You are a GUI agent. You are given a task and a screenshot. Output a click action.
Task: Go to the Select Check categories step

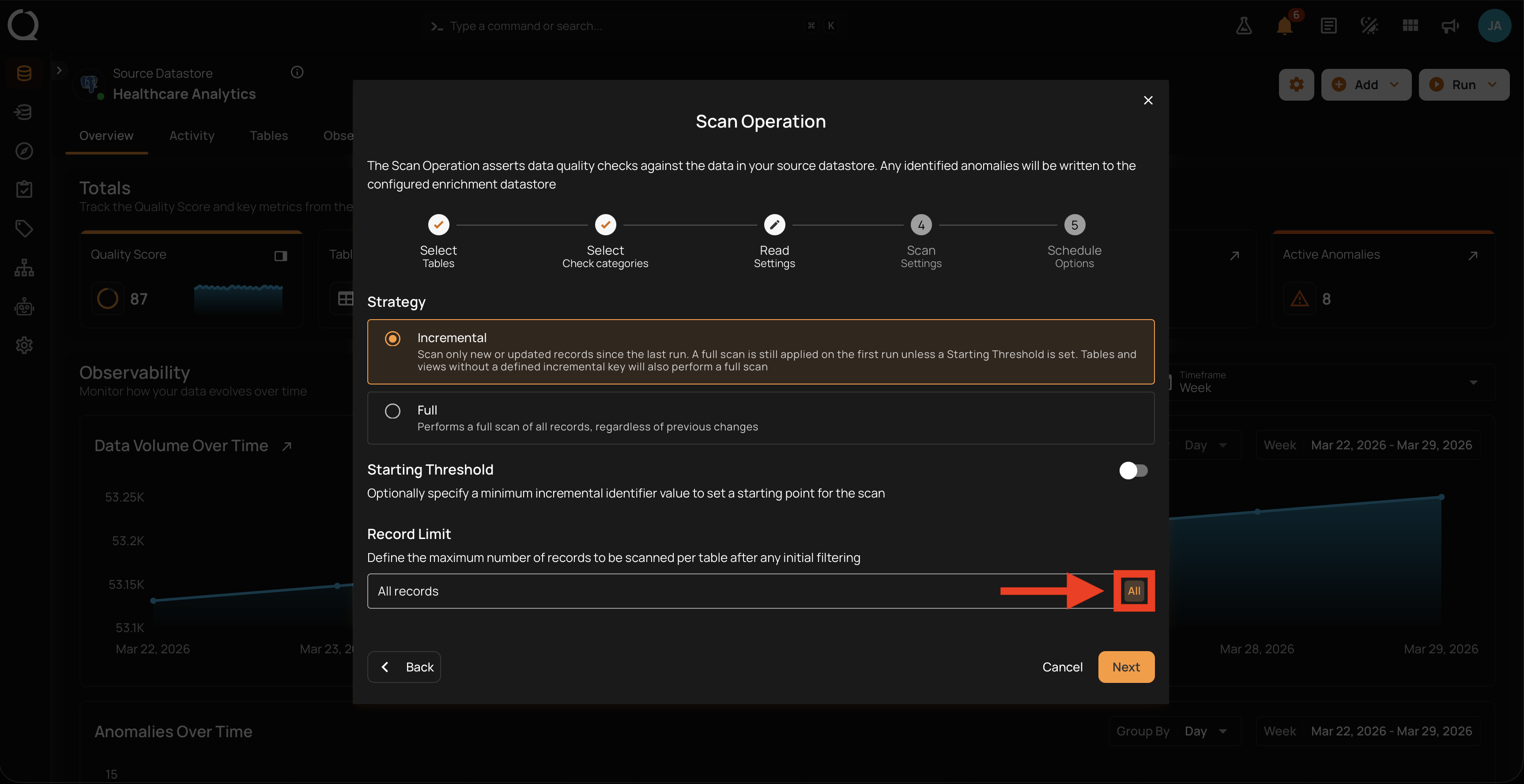(605, 241)
